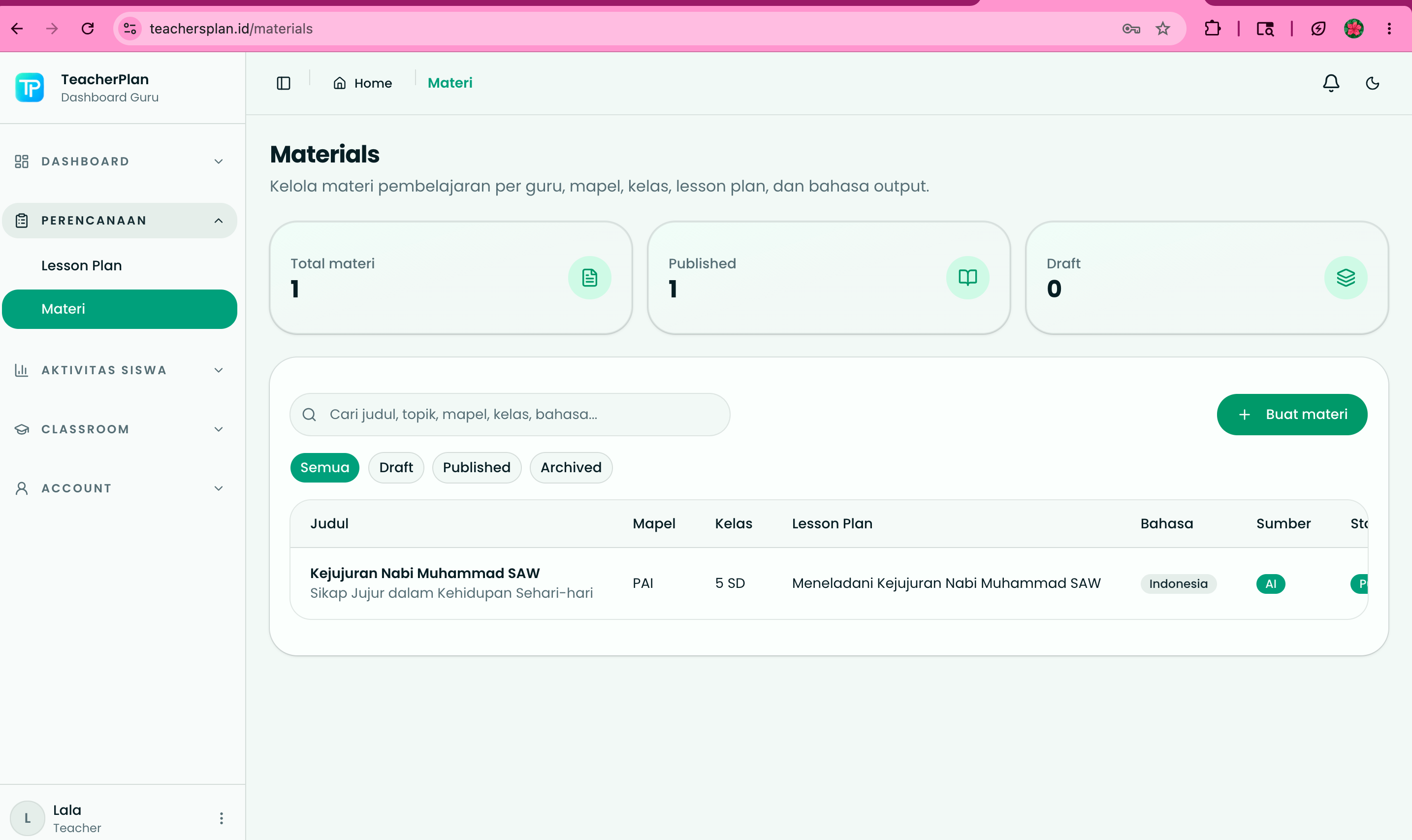Bookmark this page with the star

pos(1163,28)
